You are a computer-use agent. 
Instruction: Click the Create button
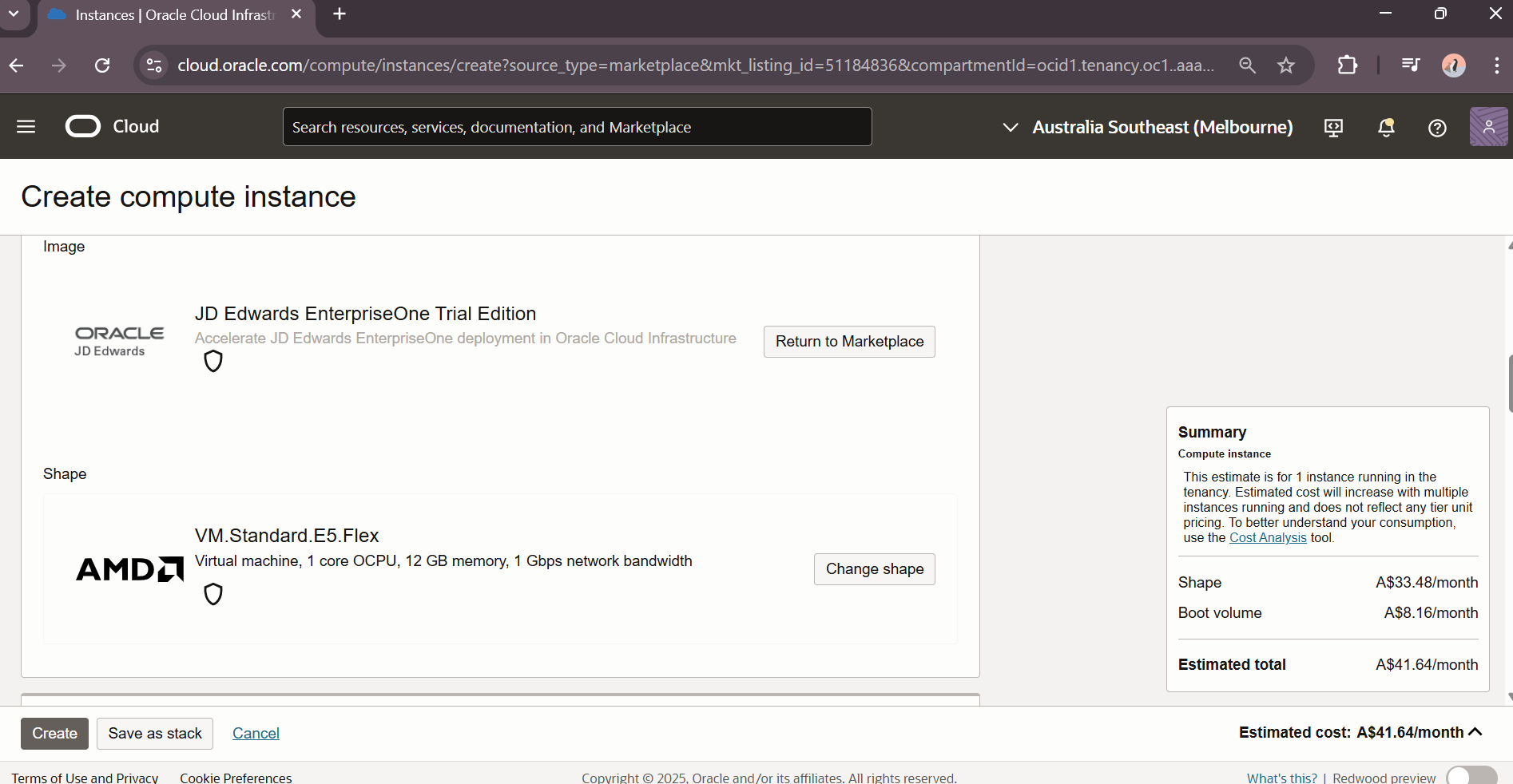[x=54, y=734]
